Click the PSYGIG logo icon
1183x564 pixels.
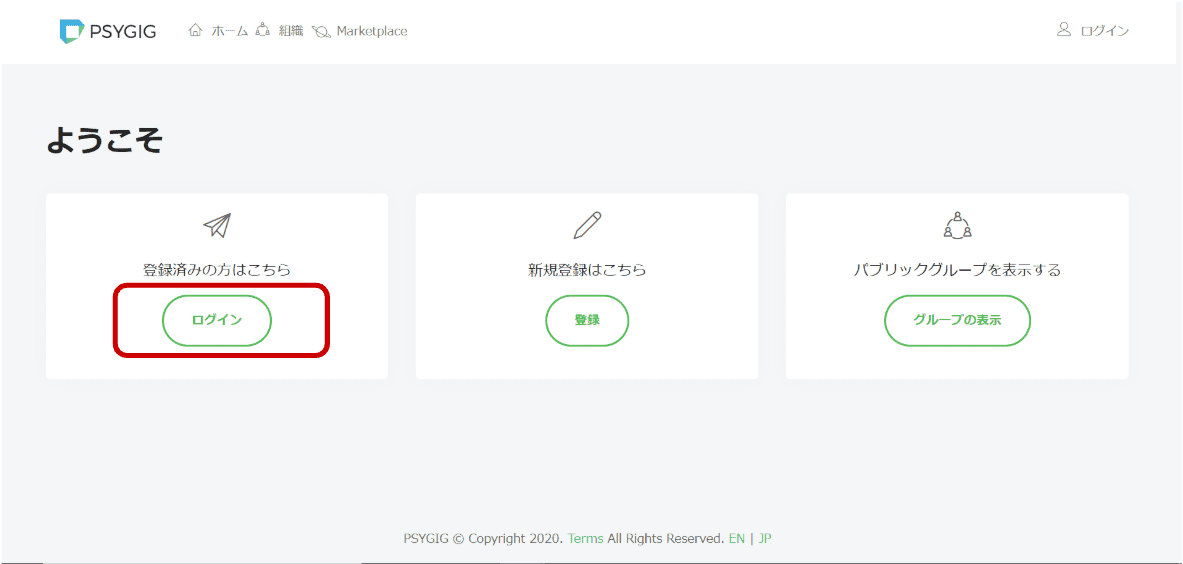point(70,31)
